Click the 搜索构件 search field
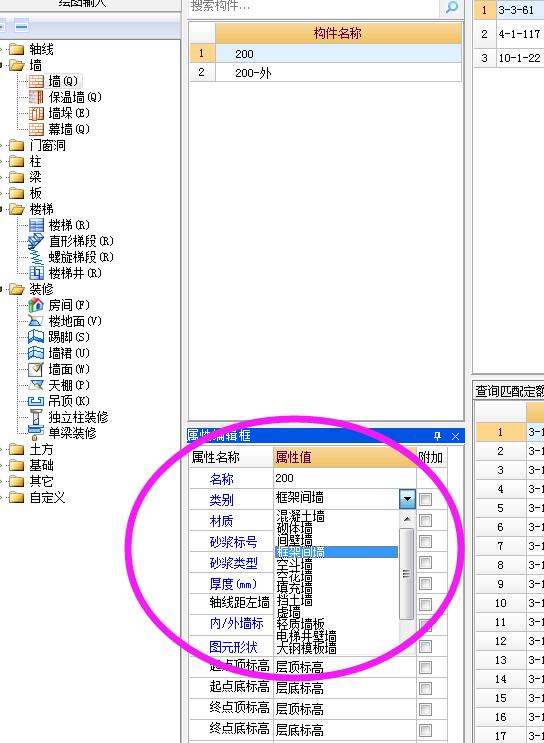 pyautogui.click(x=316, y=7)
